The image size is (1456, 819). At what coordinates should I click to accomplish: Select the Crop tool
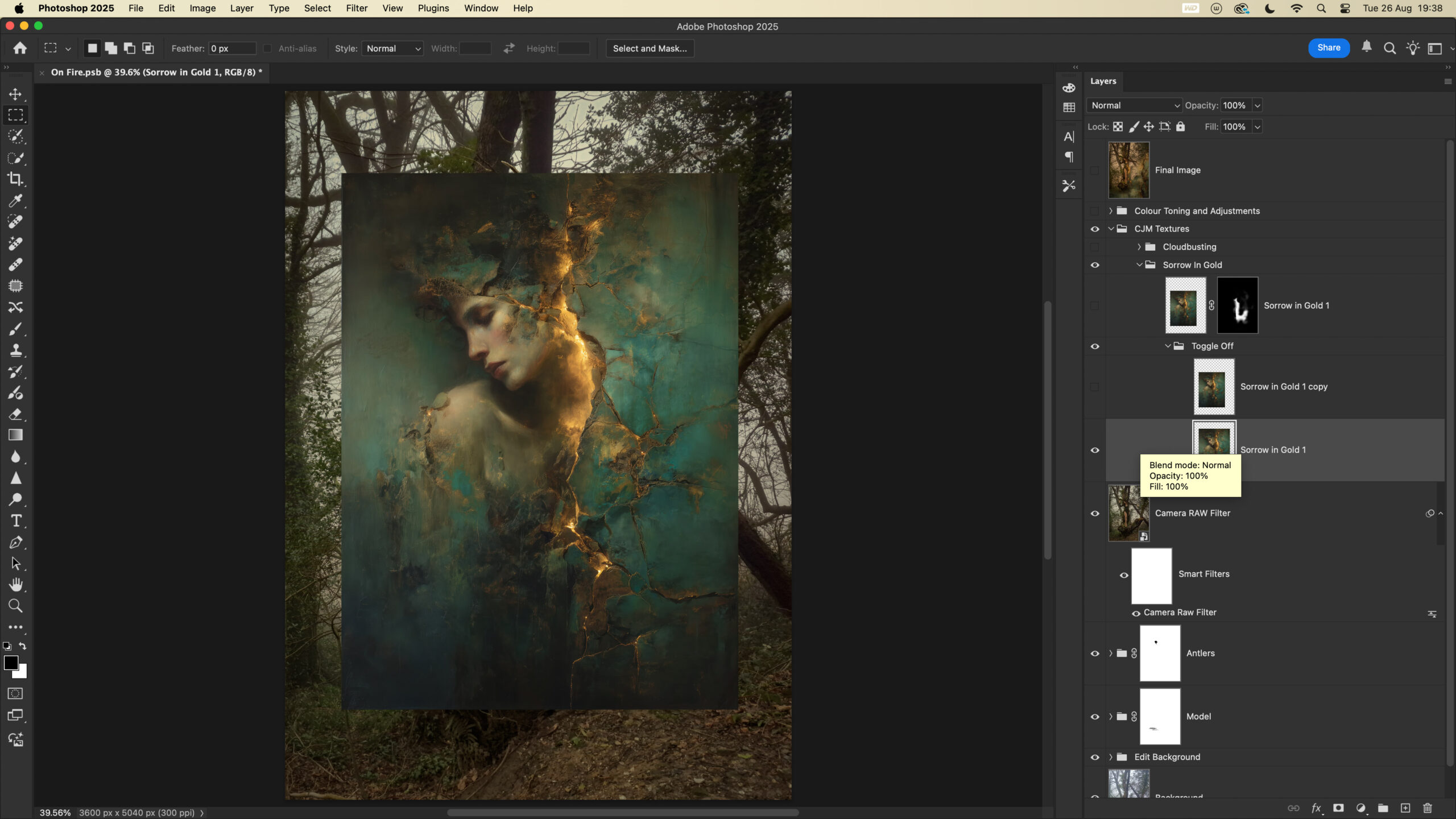tap(15, 179)
